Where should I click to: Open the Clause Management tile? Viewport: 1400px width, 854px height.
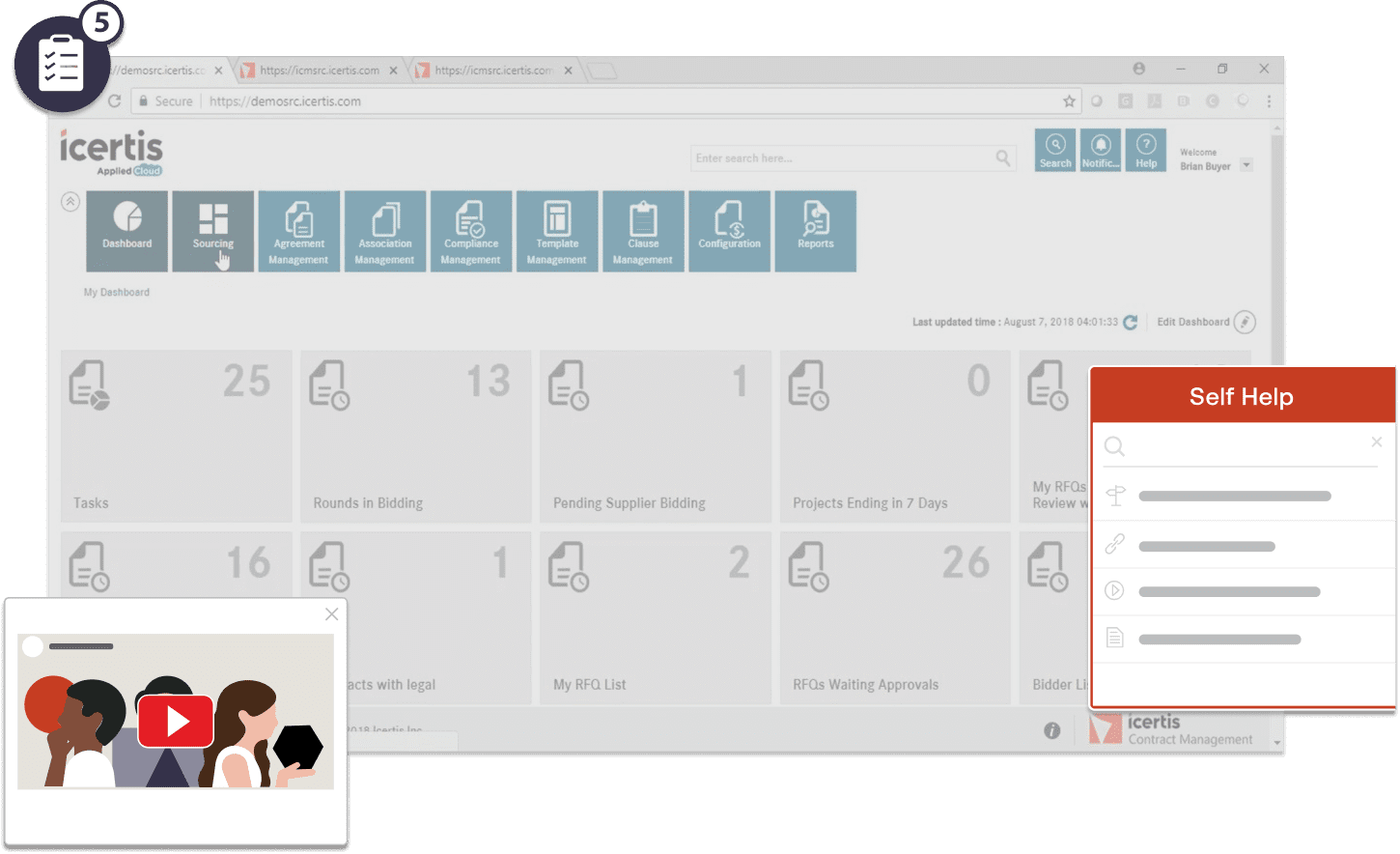tap(643, 231)
